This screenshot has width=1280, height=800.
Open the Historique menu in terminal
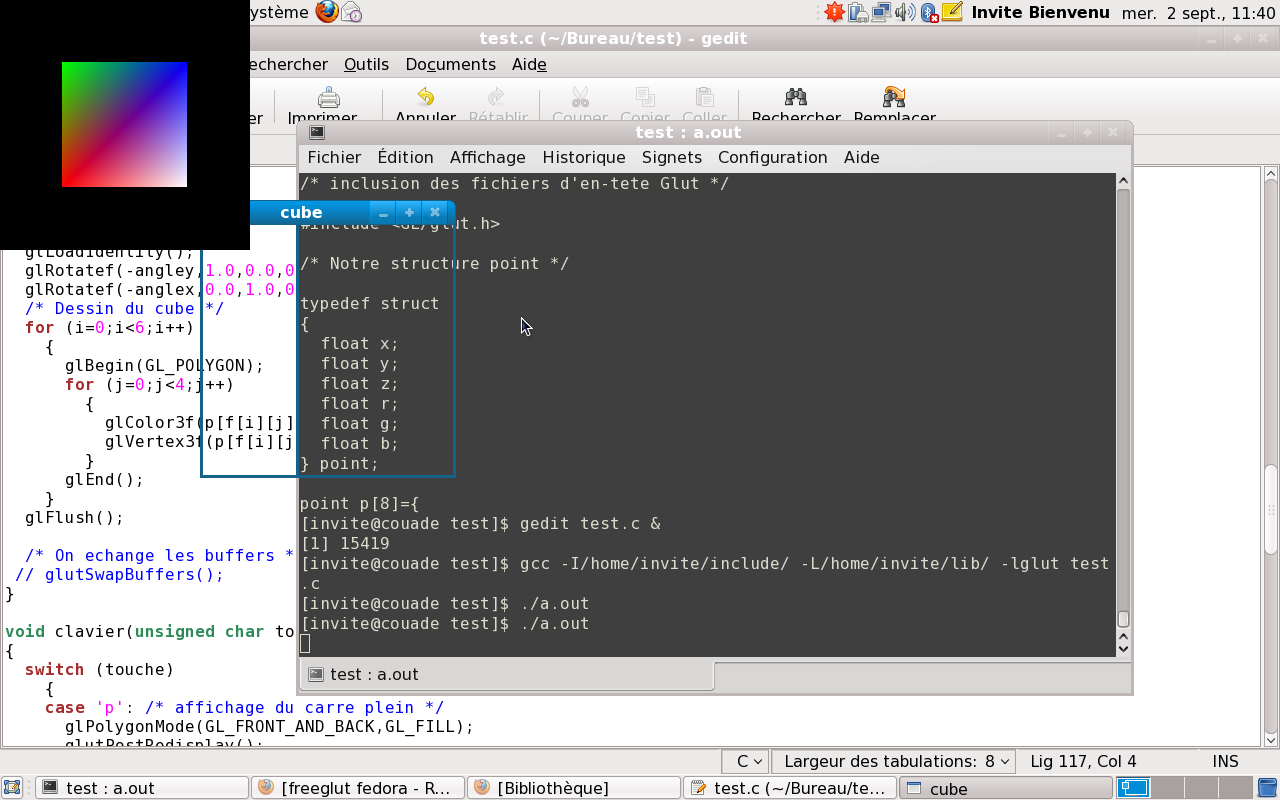tap(583, 157)
